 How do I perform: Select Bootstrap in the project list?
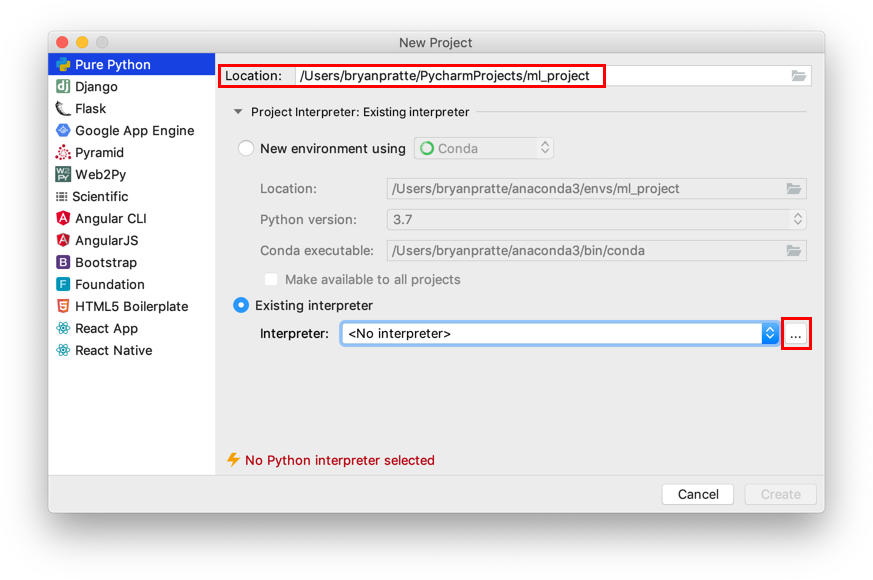click(x=106, y=263)
